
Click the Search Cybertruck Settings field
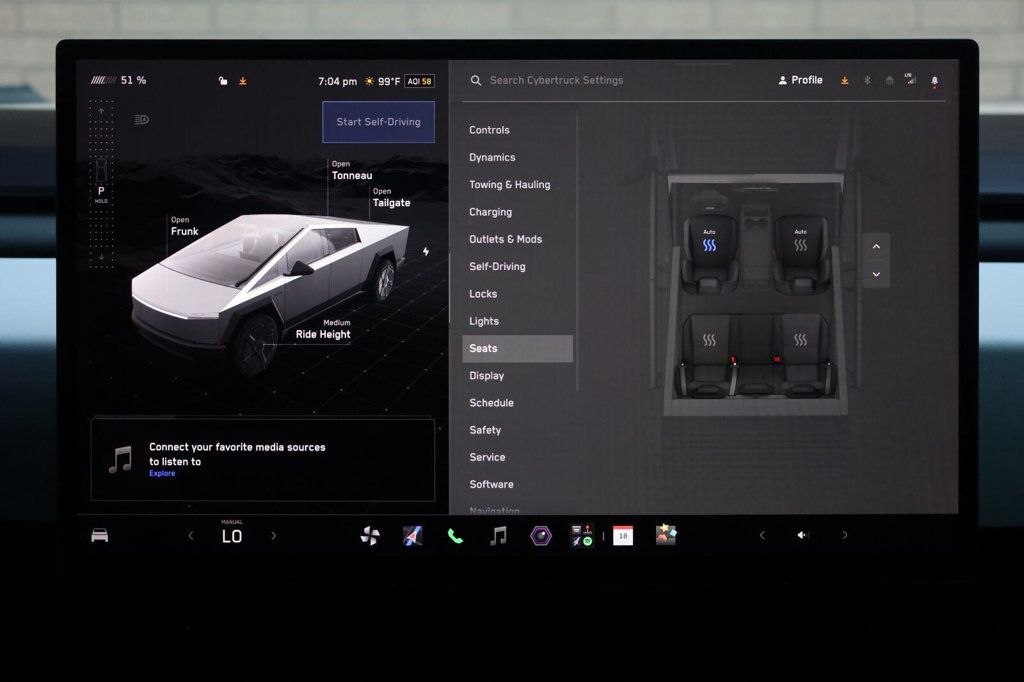pos(556,80)
